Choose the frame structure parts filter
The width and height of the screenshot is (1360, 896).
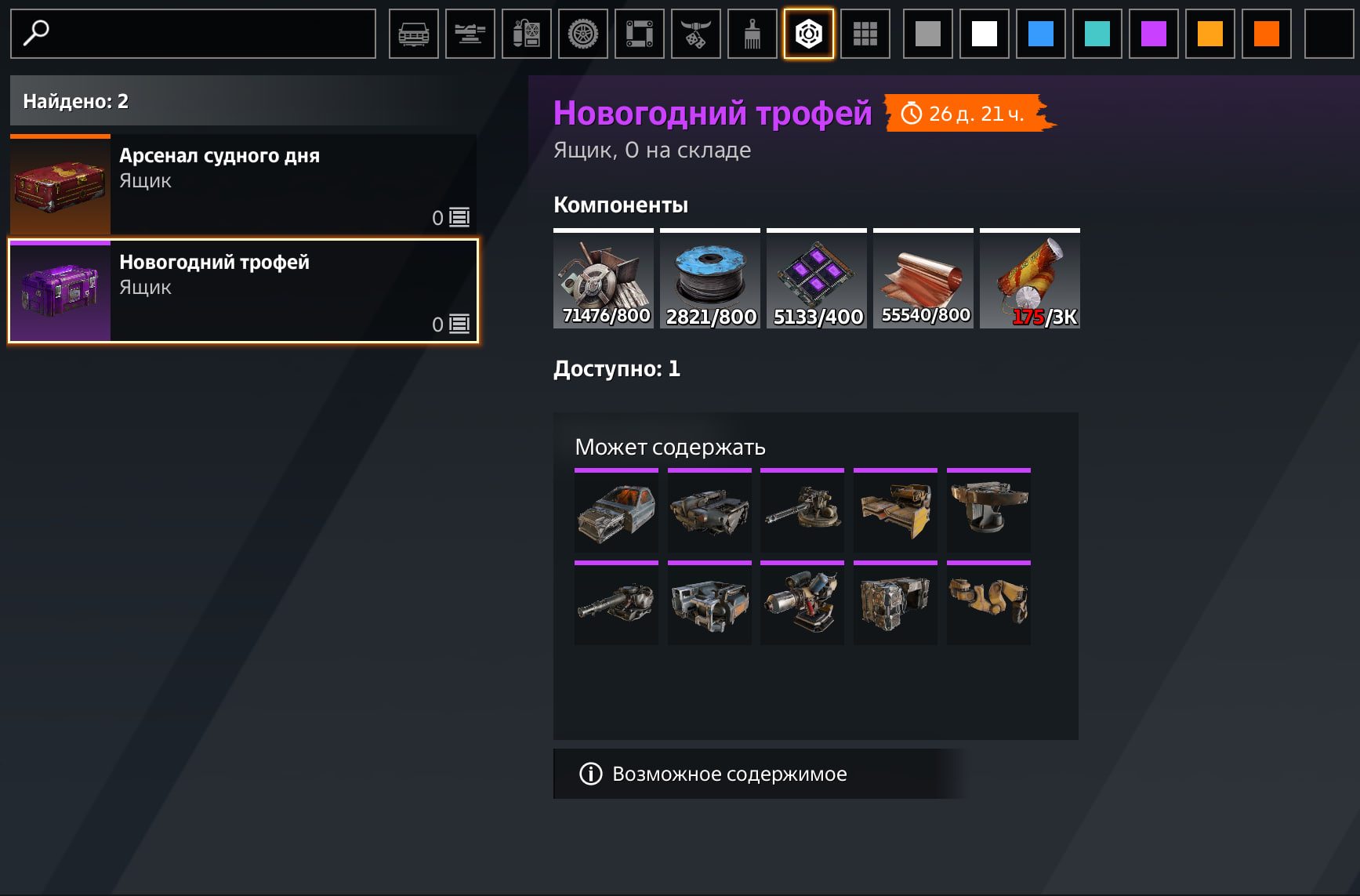(x=640, y=34)
